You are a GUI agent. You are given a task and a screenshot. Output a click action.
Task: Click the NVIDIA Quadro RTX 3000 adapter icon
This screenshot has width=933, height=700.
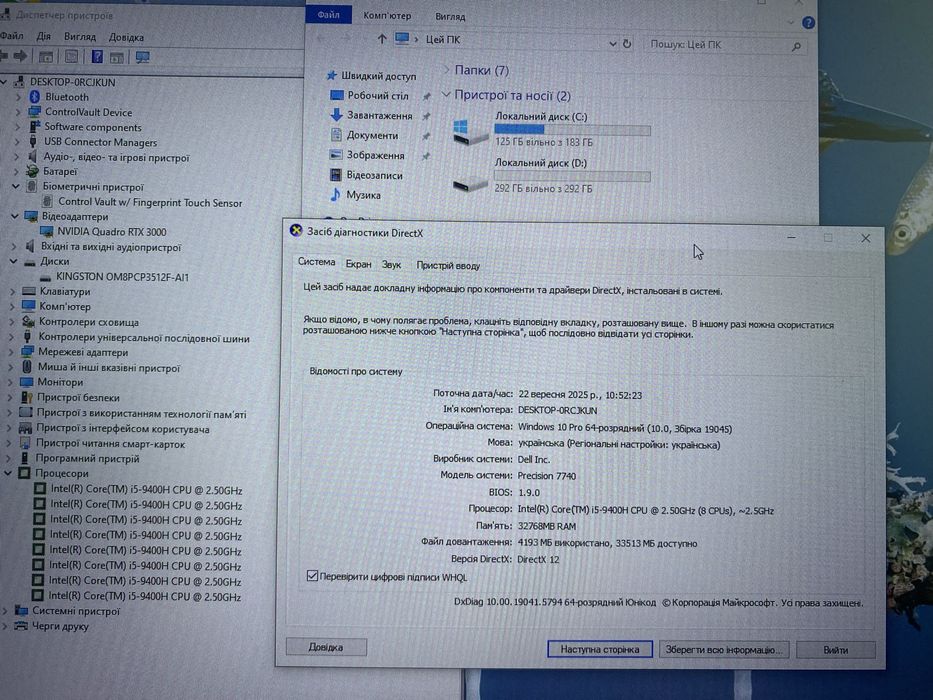click(47, 232)
